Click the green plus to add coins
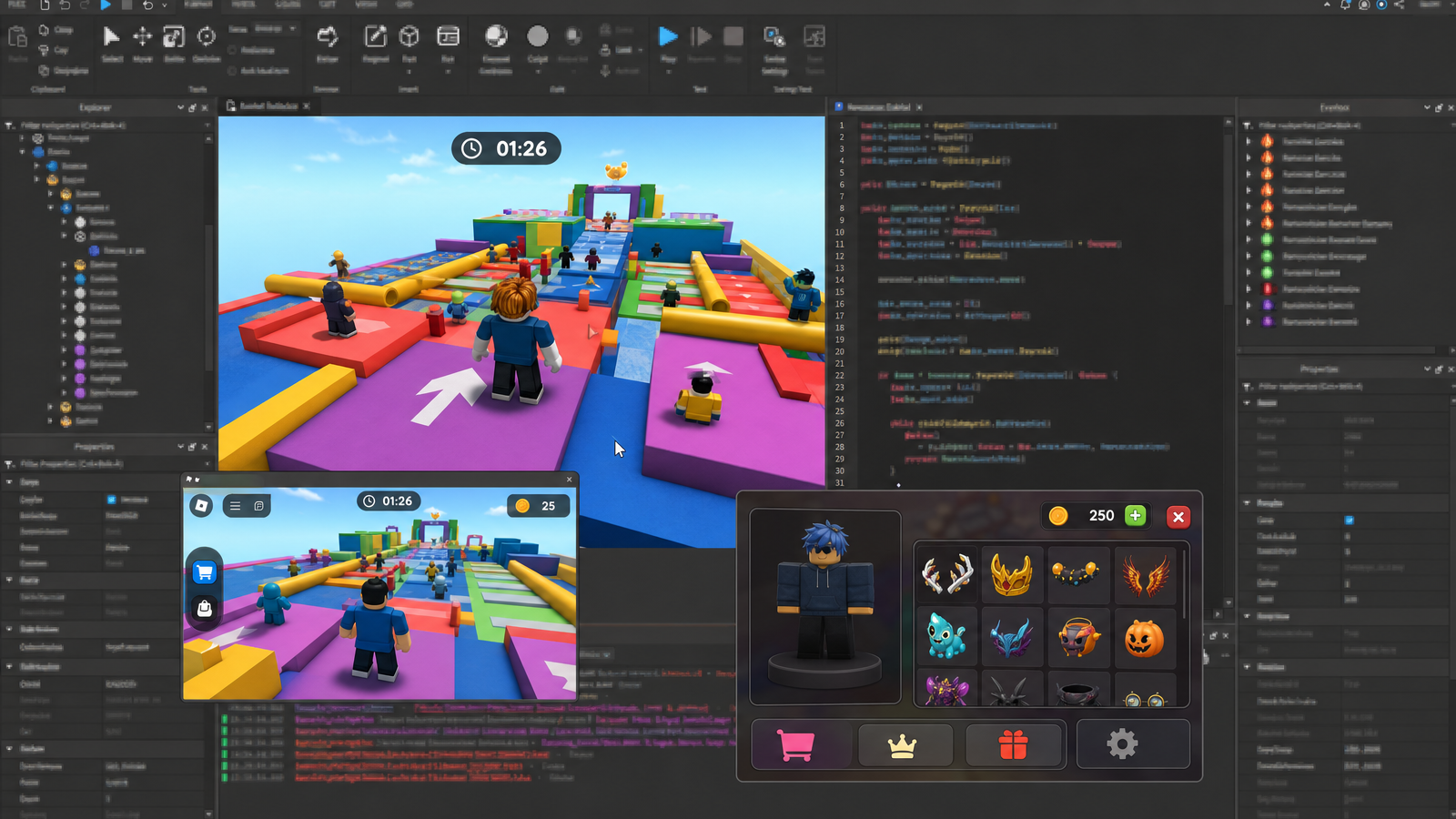 1136,516
